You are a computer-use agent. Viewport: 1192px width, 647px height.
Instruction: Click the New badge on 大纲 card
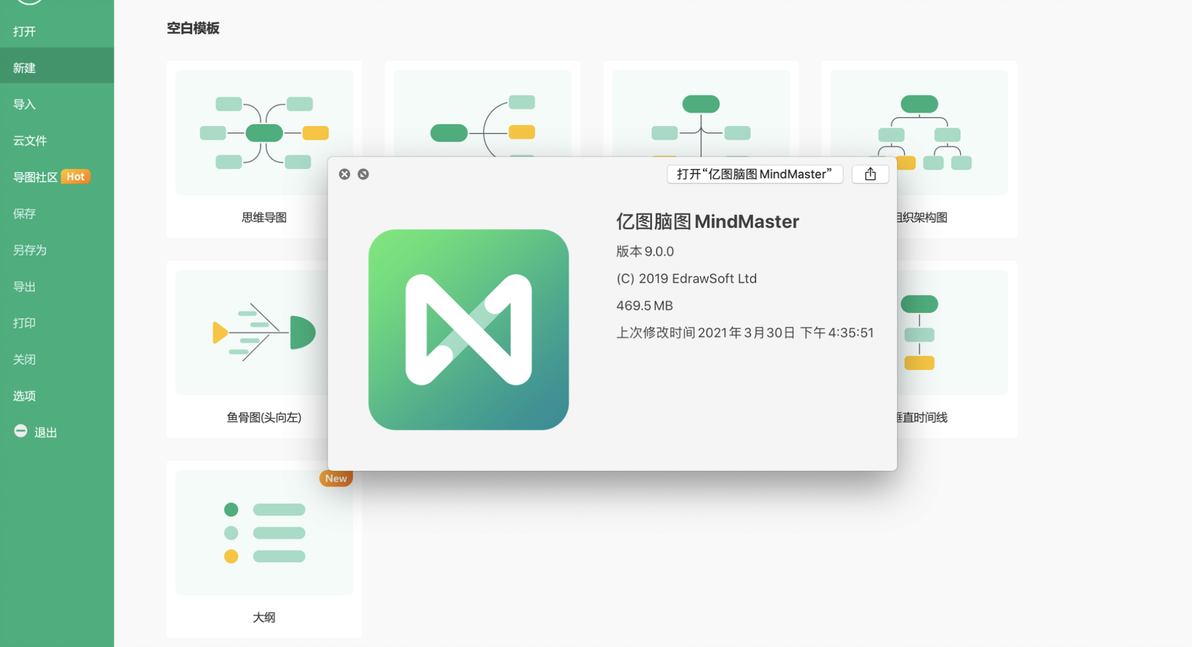click(x=336, y=478)
